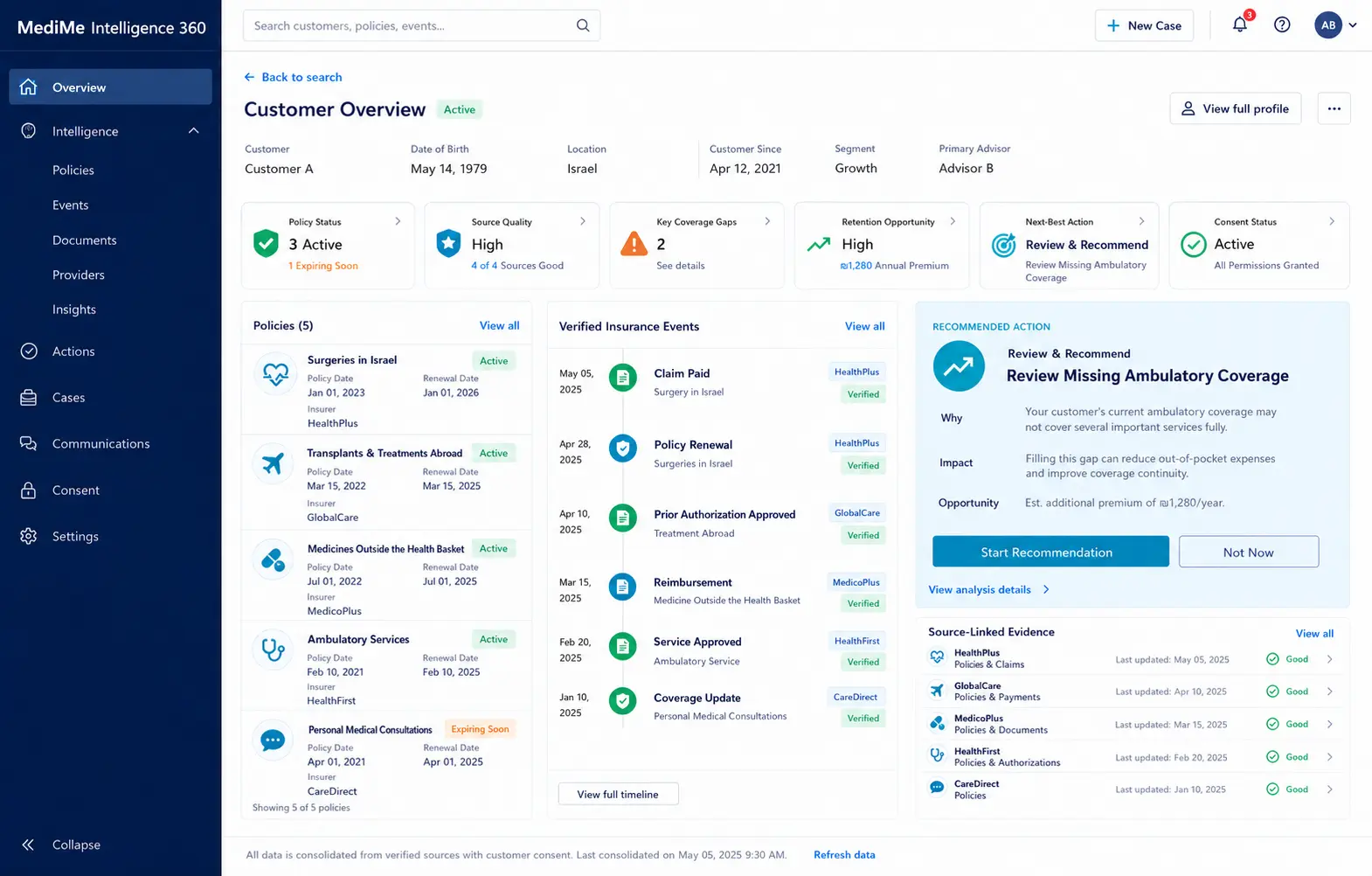
Task: Open Documents in the sidebar
Action: [x=85, y=240]
